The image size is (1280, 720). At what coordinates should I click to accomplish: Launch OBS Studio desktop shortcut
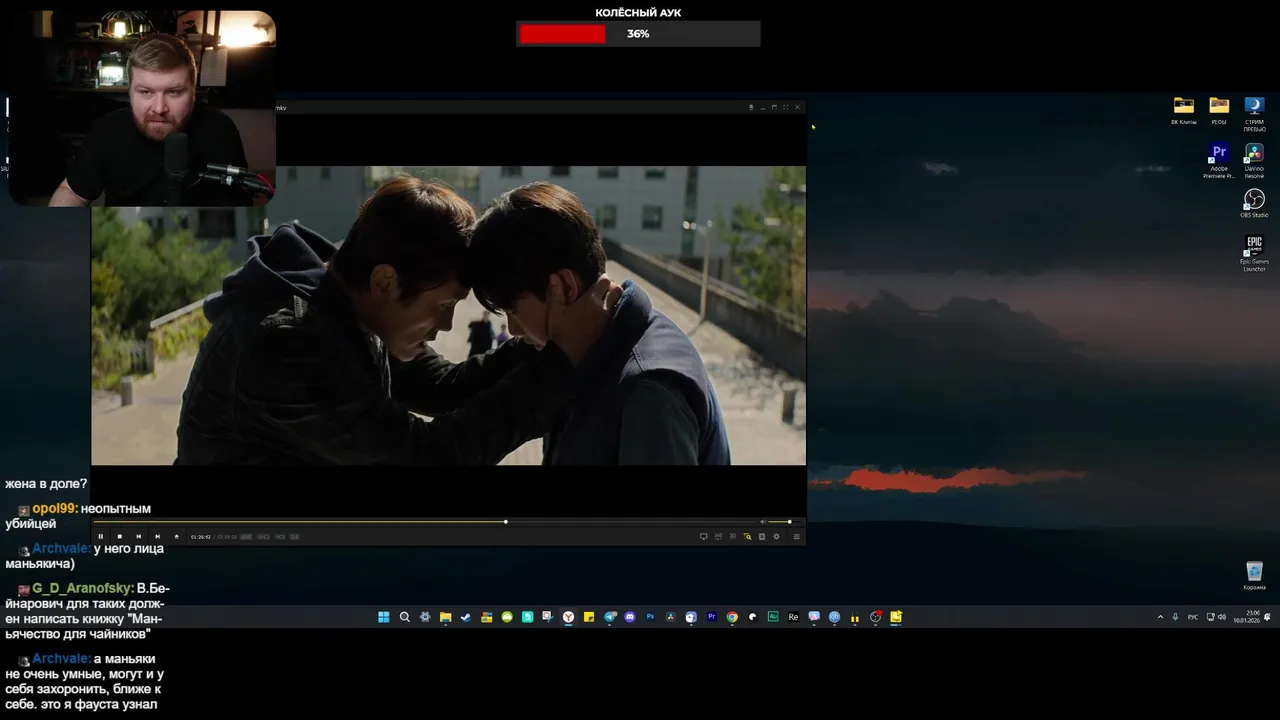(x=1254, y=204)
